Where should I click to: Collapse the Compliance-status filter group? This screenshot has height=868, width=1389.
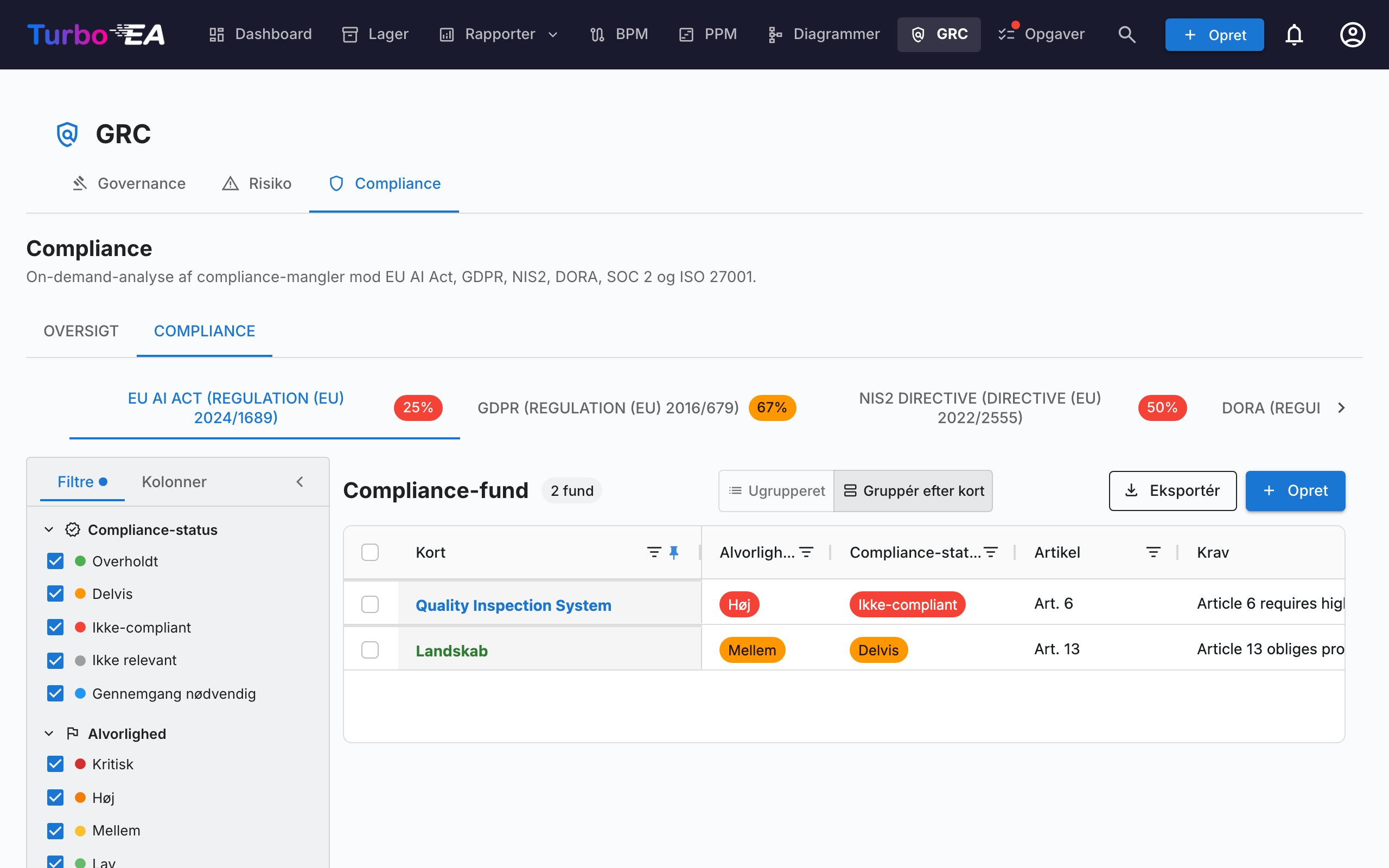[49, 529]
